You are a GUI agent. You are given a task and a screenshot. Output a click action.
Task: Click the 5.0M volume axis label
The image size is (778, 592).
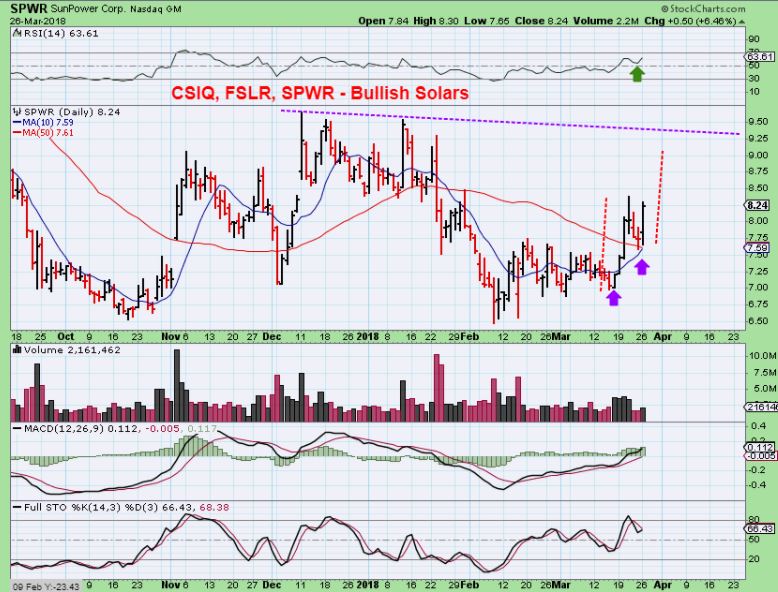(764, 389)
